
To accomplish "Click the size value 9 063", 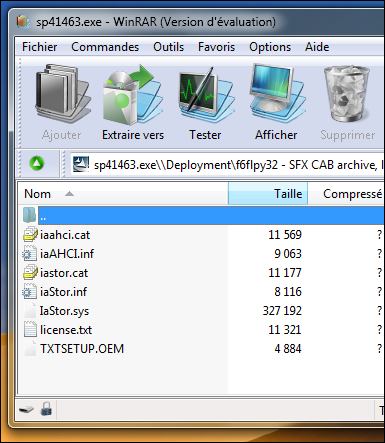I will click(x=288, y=254).
